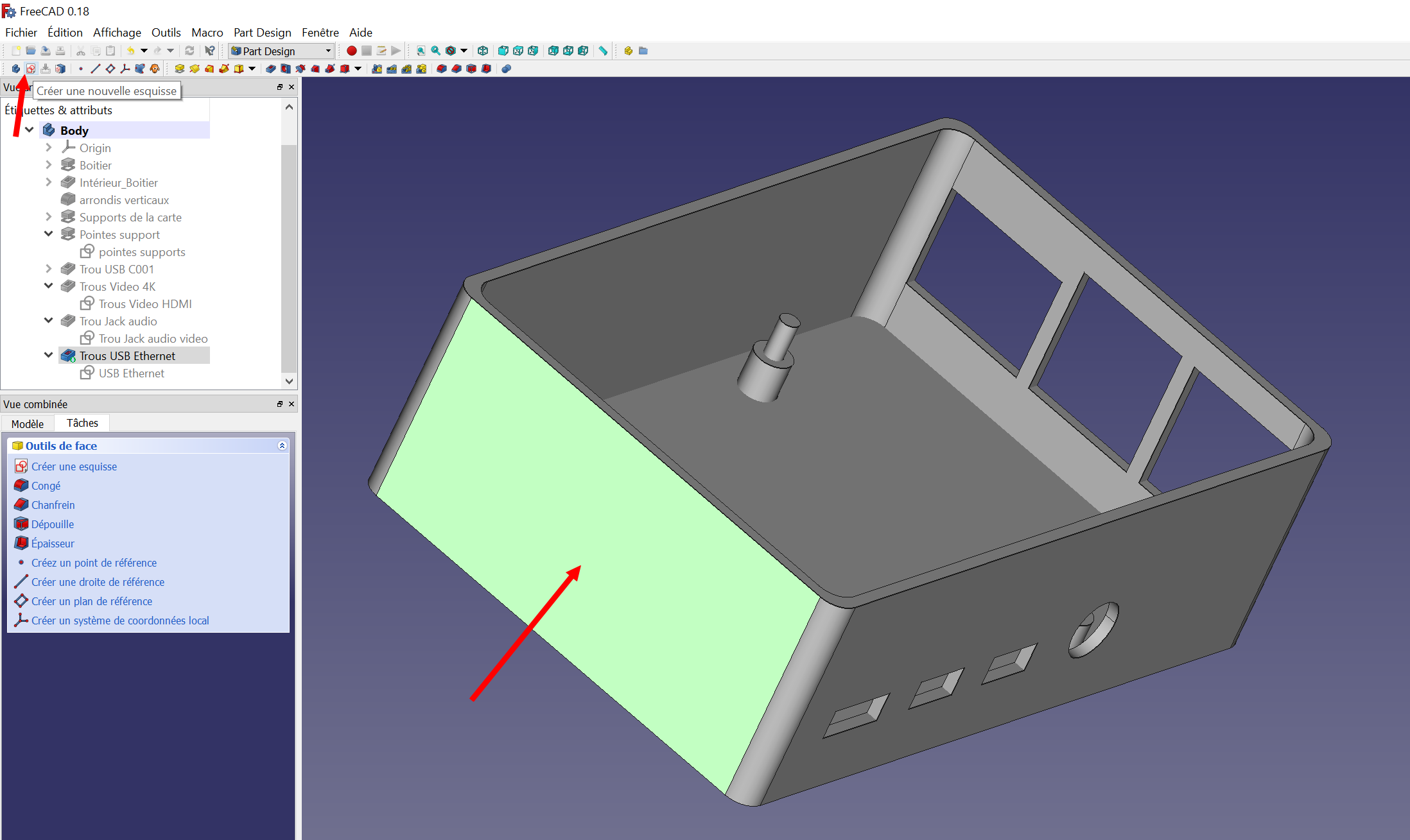Click the Thickness toolbar icon
Viewport: 1410px width, 840px height.
(486, 69)
